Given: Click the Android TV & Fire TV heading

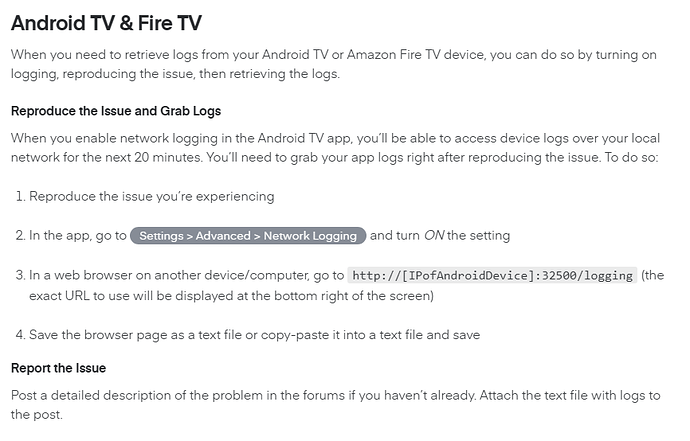Looking at the screenshot, I should pyautogui.click(x=106, y=23).
